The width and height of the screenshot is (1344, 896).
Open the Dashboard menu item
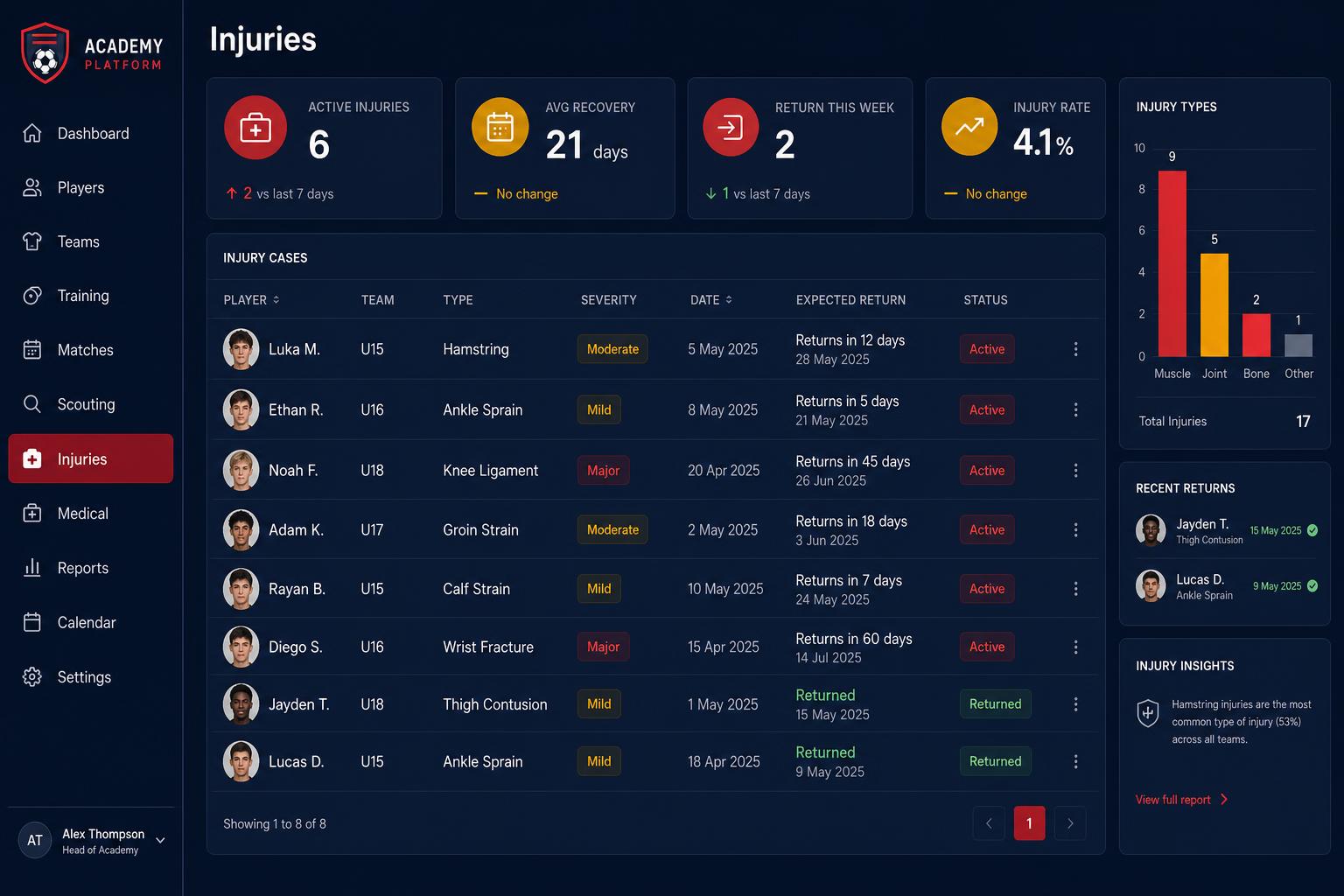click(x=91, y=133)
